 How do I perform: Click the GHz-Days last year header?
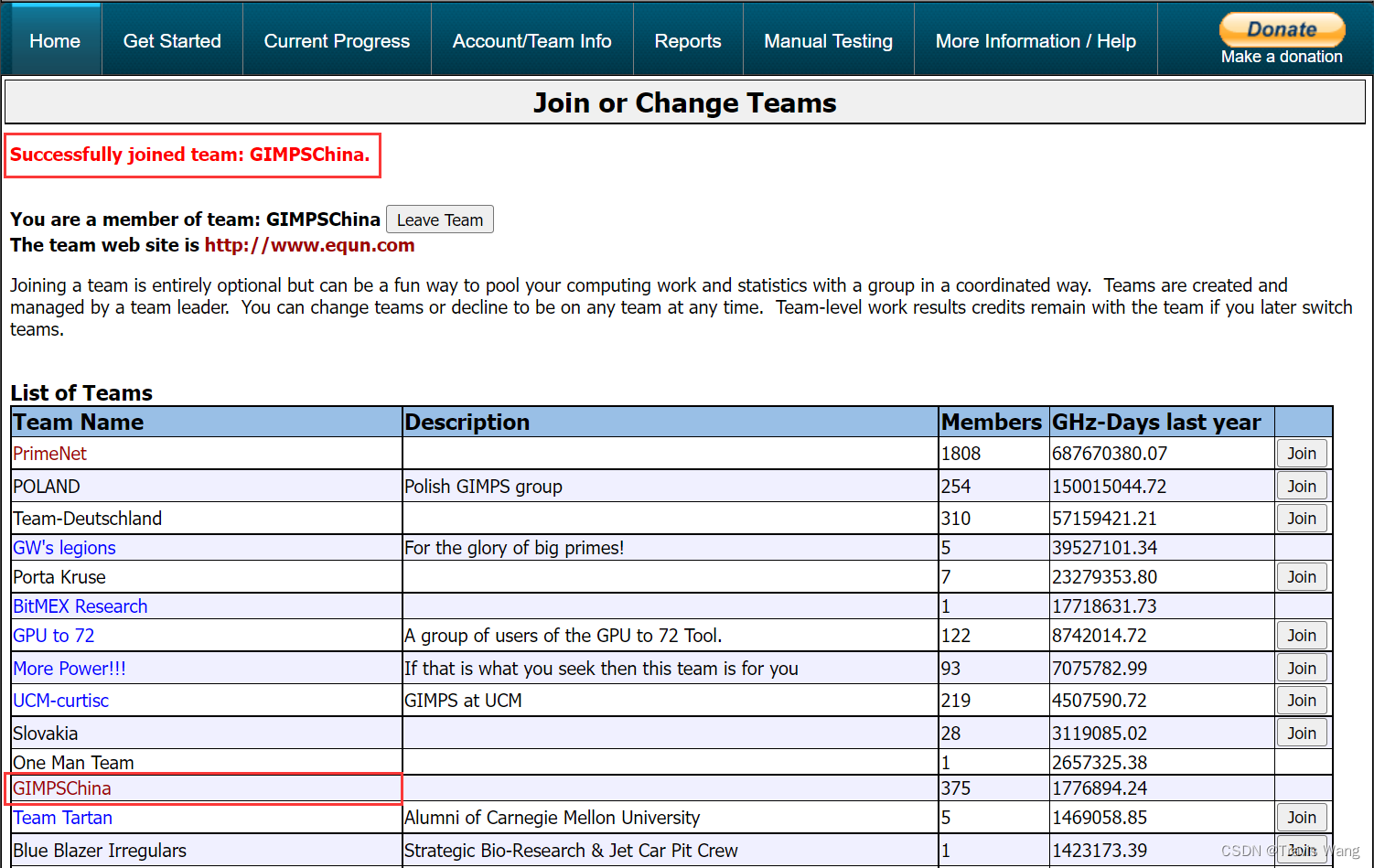tap(1162, 422)
